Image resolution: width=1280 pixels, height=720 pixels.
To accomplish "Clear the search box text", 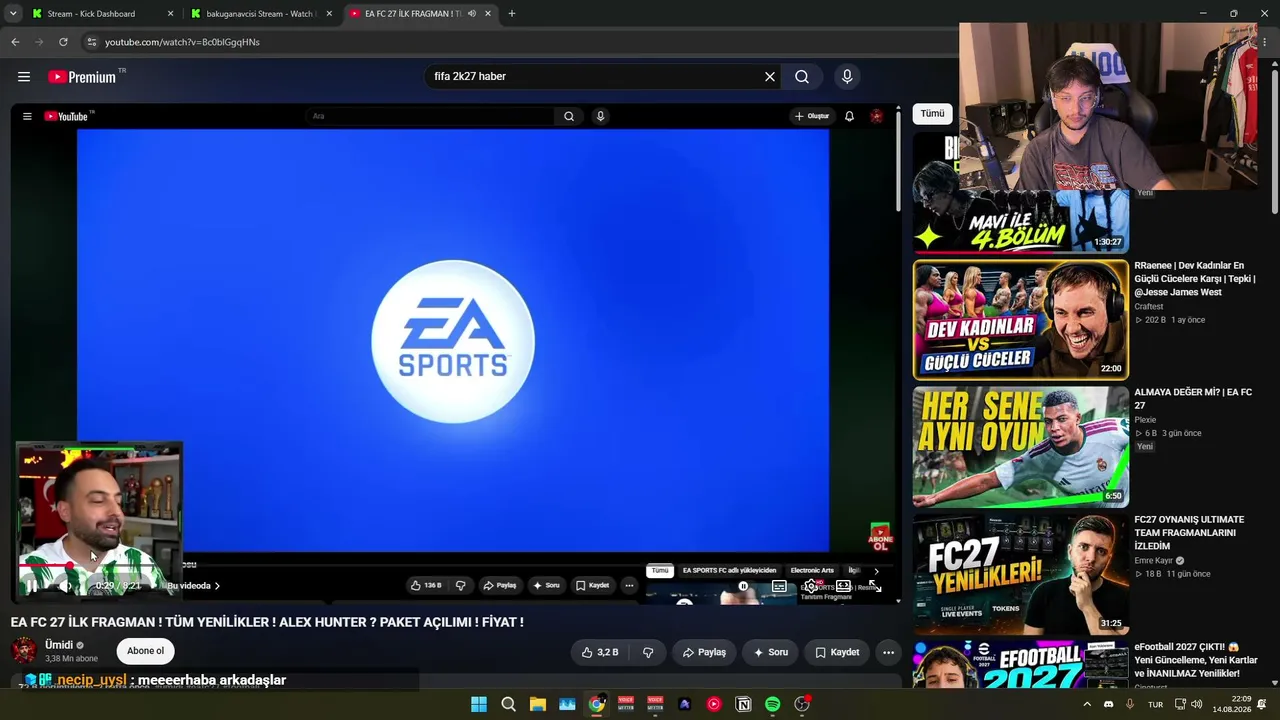I will pos(770,77).
